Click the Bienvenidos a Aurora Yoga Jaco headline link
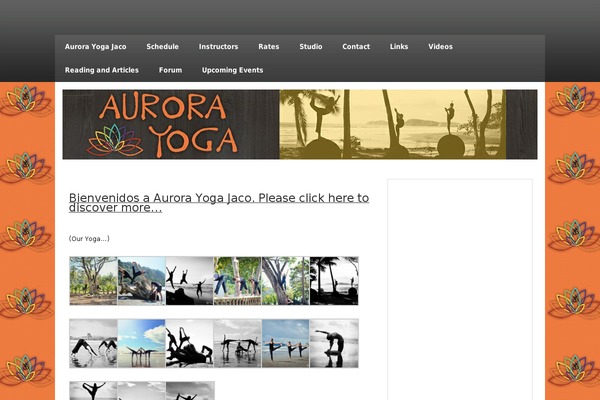 tap(219, 202)
